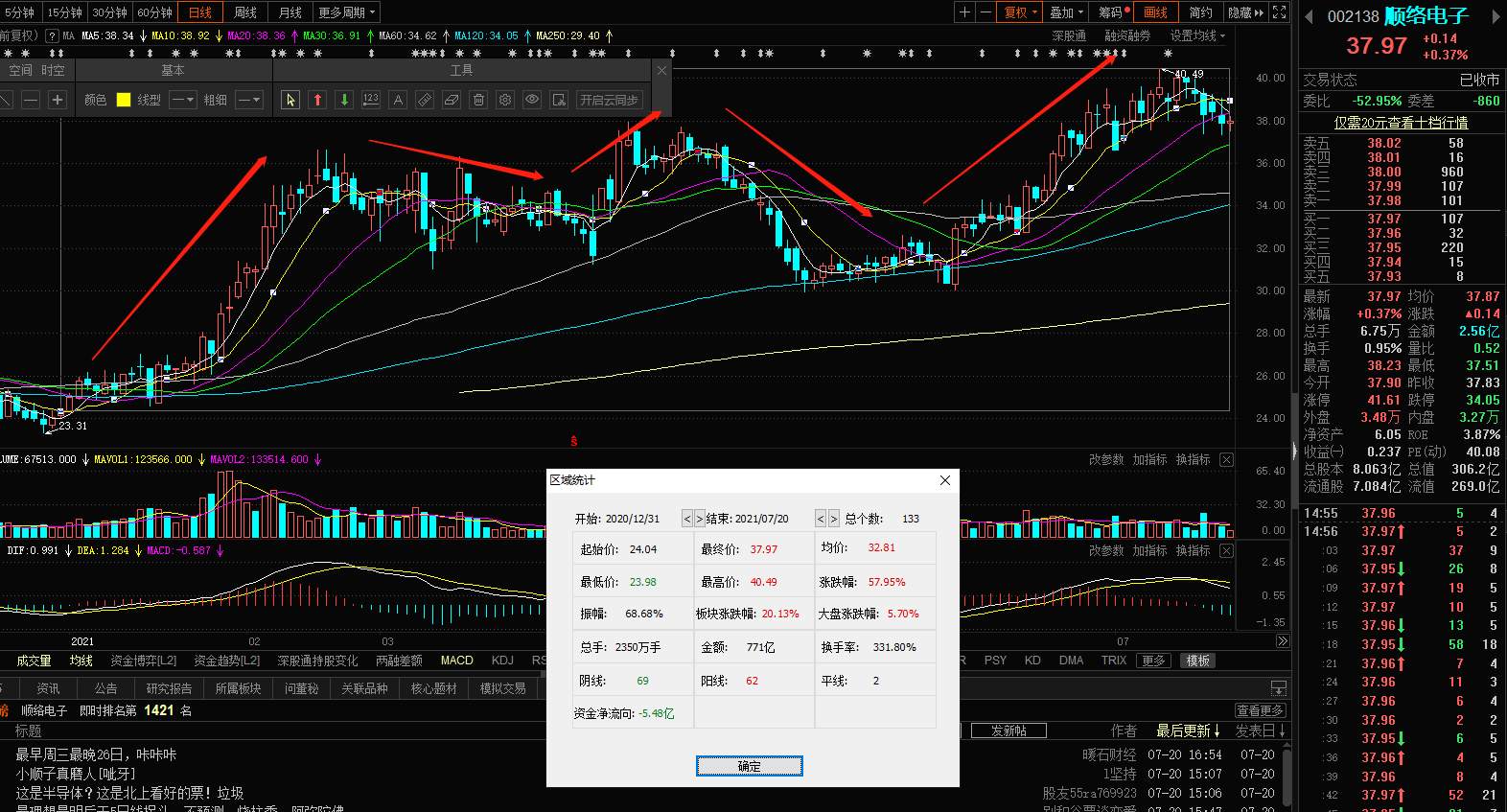The image size is (1507, 812).
Task: Open the 线型 line style dropdown
Action: pos(182,100)
